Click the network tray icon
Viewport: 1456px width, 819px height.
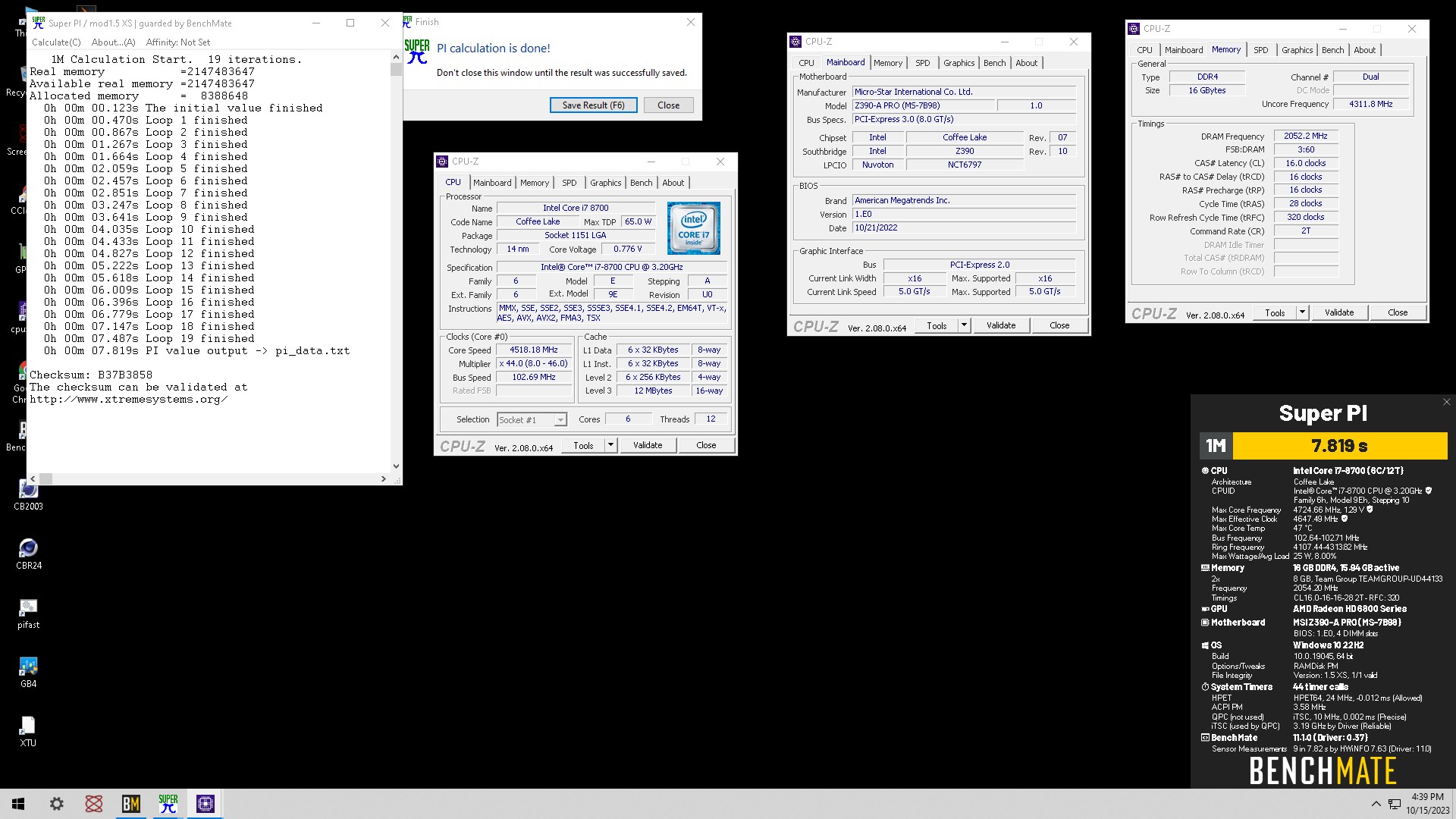pyautogui.click(x=1395, y=804)
